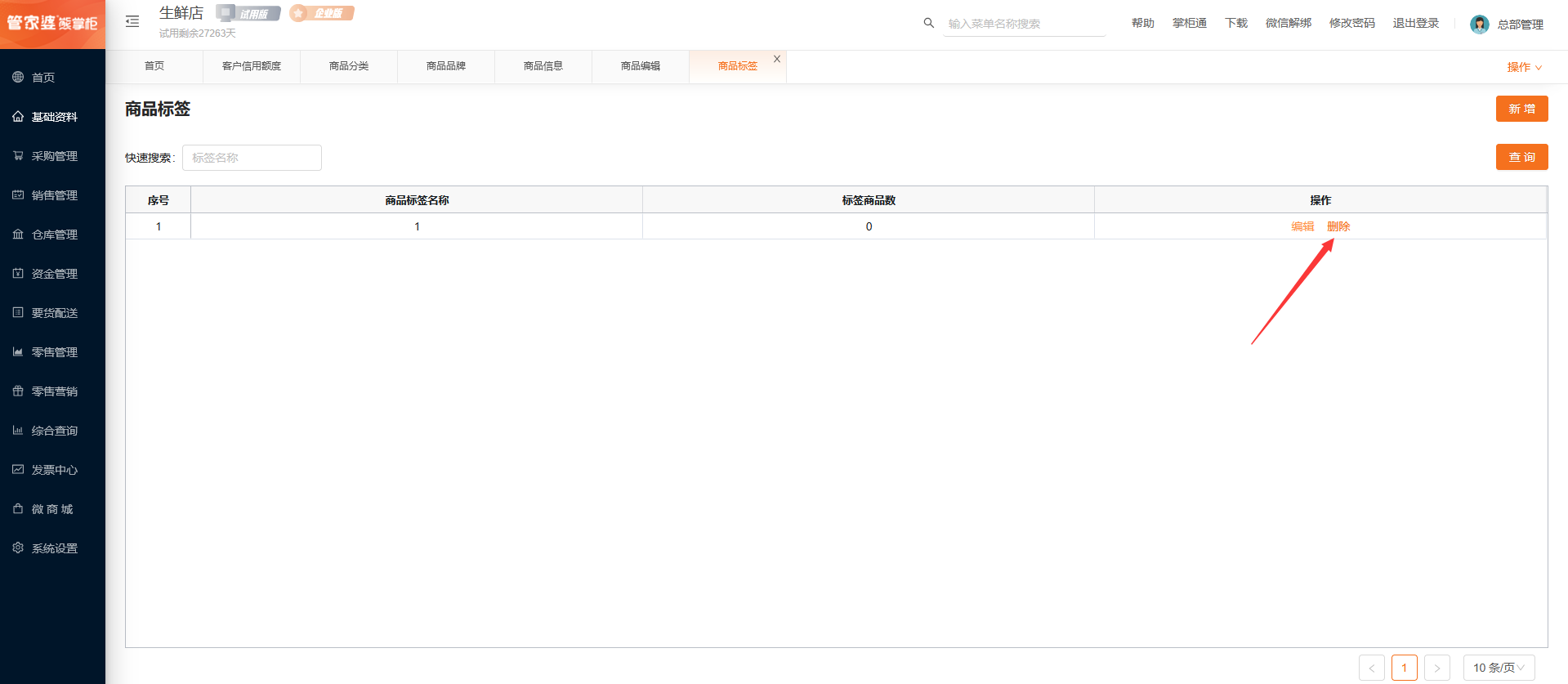Switch to the 商品信息 tab
1568x684 pixels.
click(x=543, y=66)
